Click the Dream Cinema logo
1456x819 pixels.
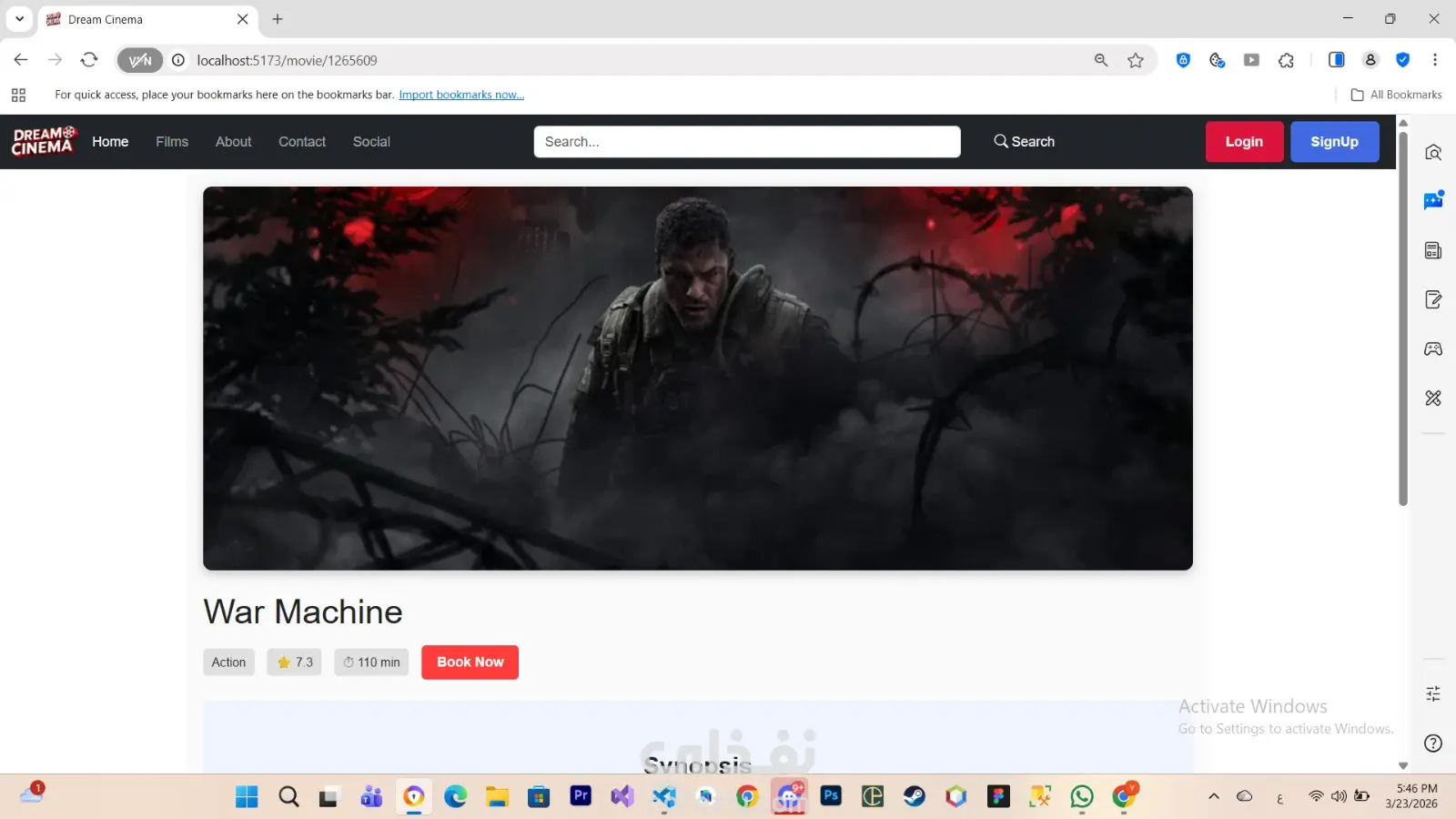(x=44, y=141)
